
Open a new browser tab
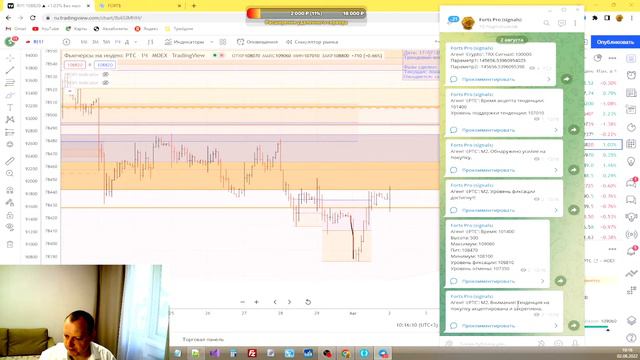click(x=194, y=6)
